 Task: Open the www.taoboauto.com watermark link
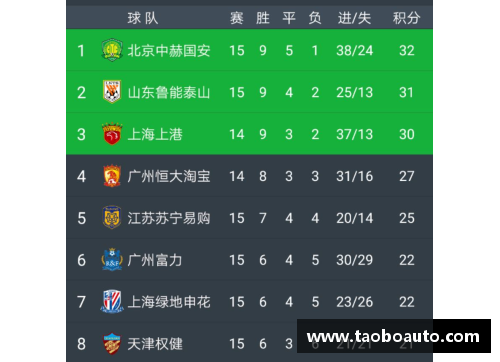click(x=394, y=336)
